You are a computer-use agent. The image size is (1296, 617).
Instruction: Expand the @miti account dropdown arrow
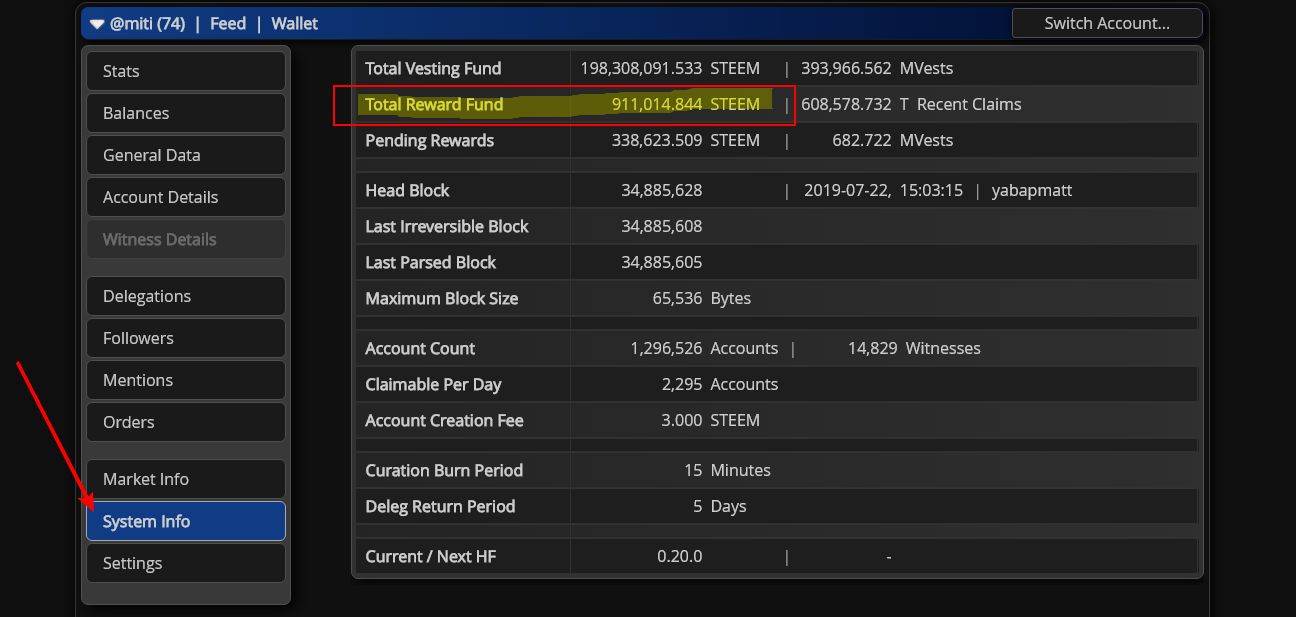[x=97, y=23]
